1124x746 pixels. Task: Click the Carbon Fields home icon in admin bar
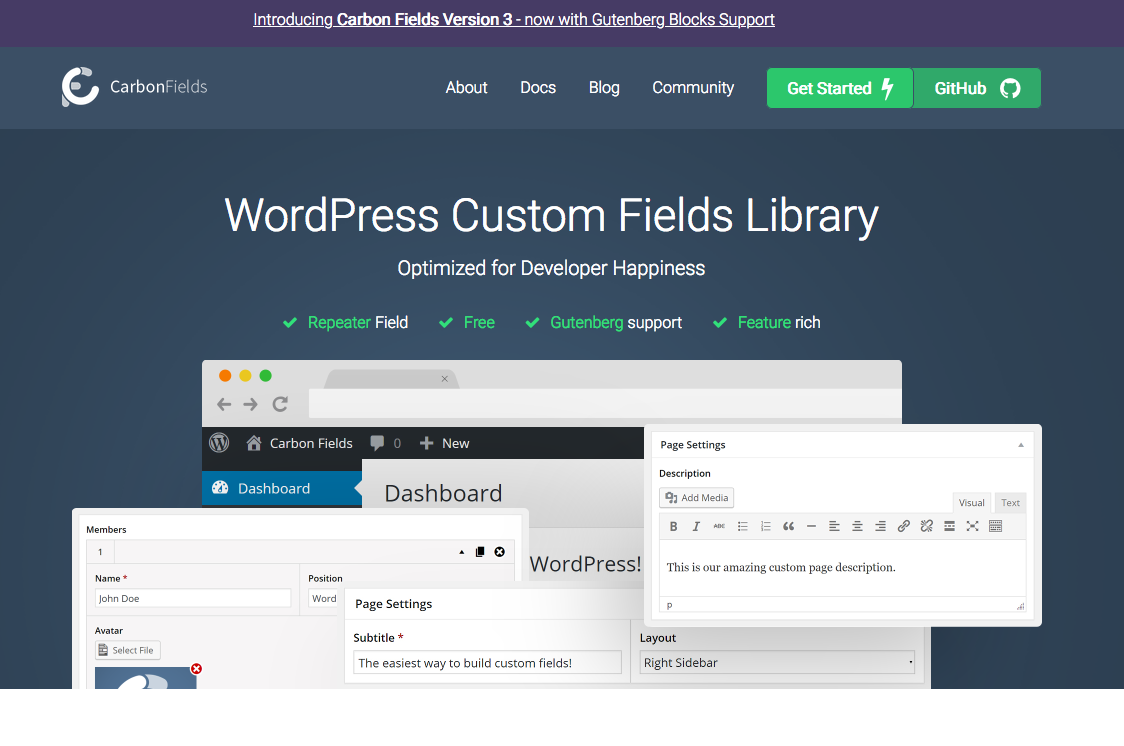(x=254, y=443)
